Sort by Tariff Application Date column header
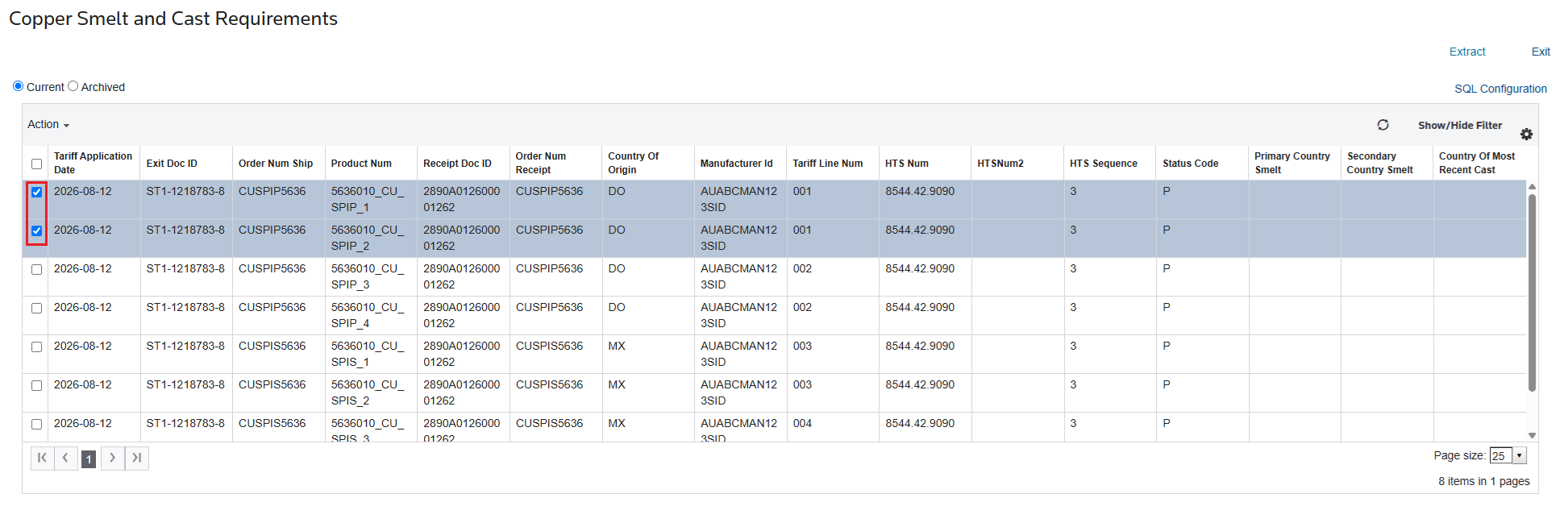Image resolution: width=1568 pixels, height=523 pixels. pyautogui.click(x=94, y=163)
